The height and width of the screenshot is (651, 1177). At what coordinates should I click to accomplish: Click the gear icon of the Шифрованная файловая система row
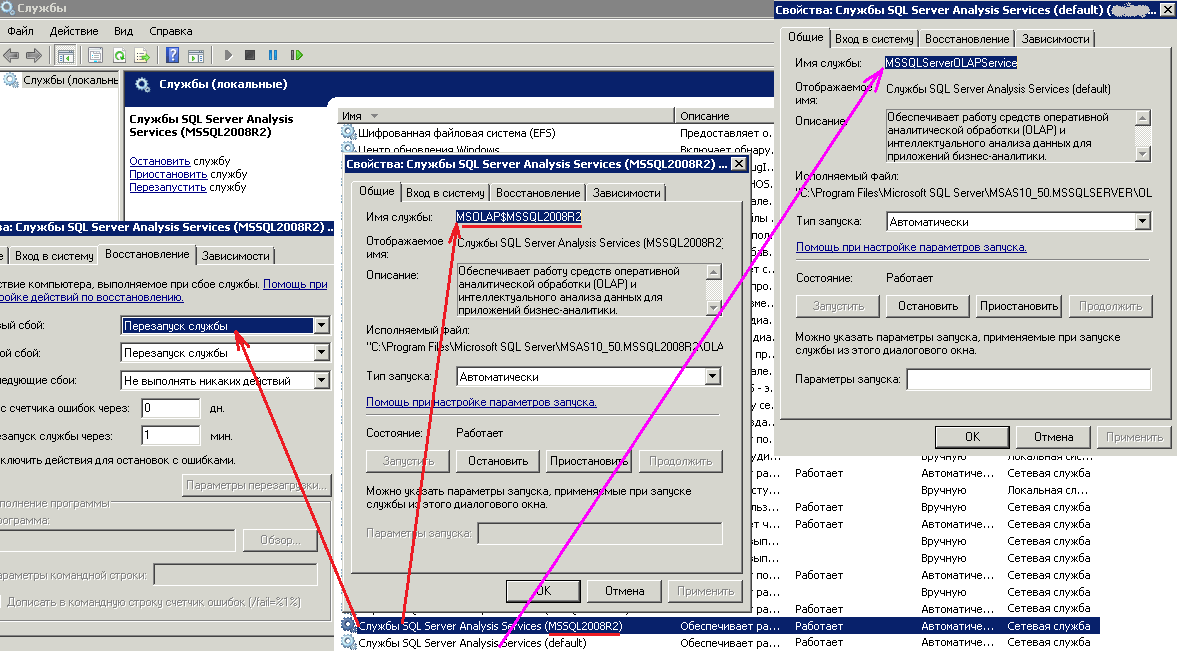pyautogui.click(x=348, y=132)
